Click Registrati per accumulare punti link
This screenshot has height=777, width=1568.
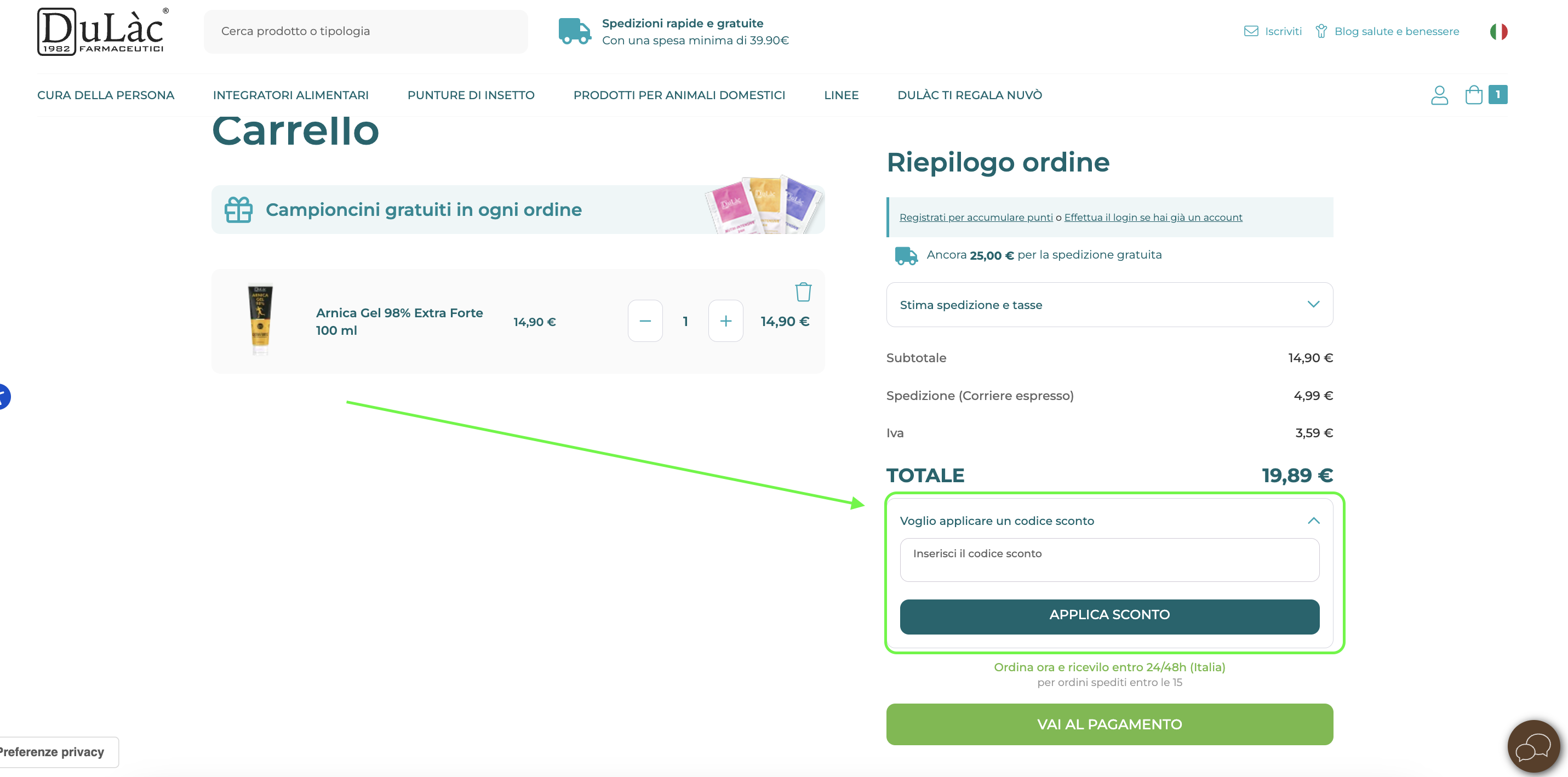click(x=976, y=218)
